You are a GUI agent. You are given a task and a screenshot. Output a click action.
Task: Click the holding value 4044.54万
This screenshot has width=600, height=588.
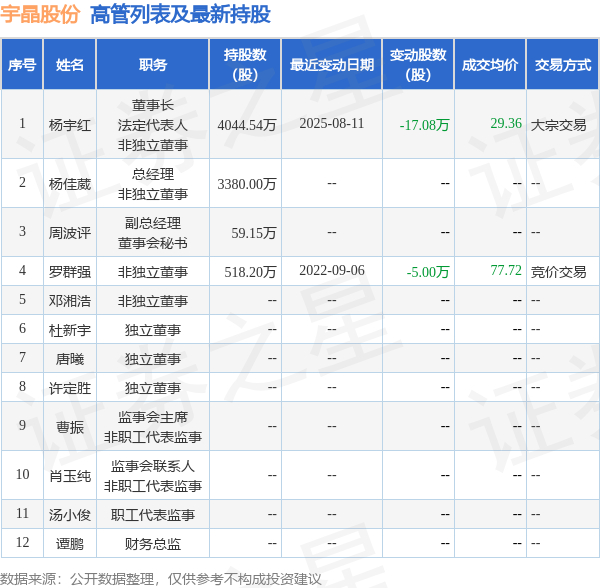(x=247, y=125)
